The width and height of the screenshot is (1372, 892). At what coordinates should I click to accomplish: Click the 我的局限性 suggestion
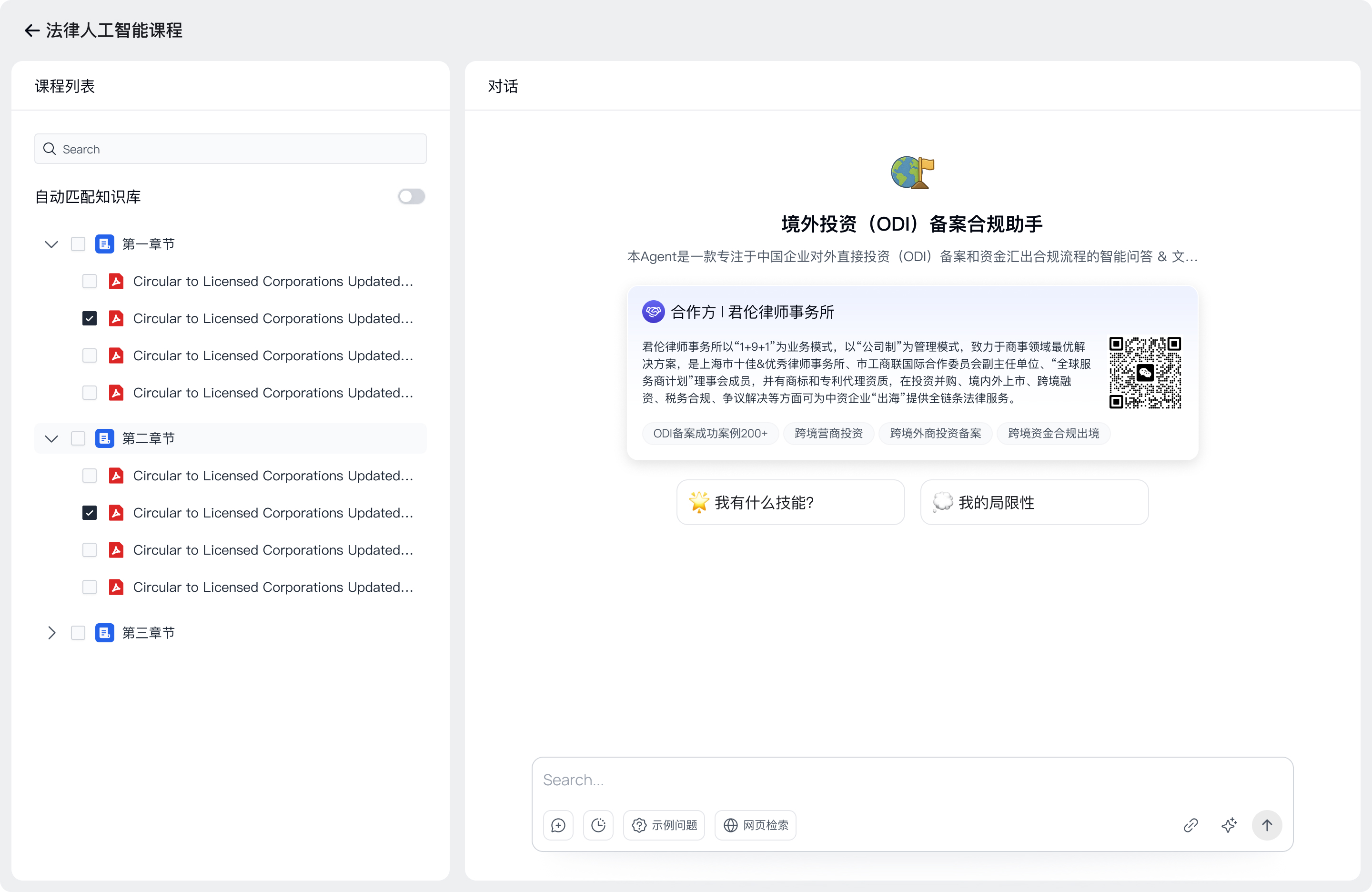(1034, 502)
